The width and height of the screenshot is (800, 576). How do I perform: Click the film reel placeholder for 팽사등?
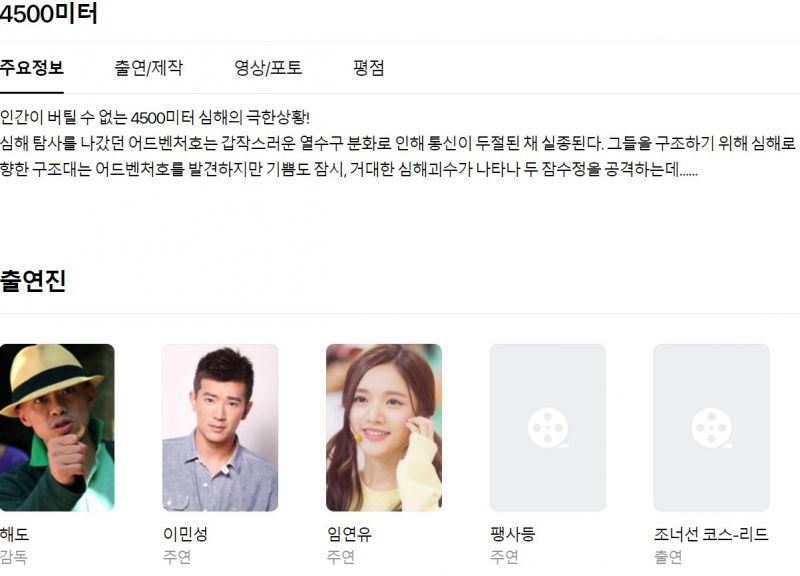[547, 428]
